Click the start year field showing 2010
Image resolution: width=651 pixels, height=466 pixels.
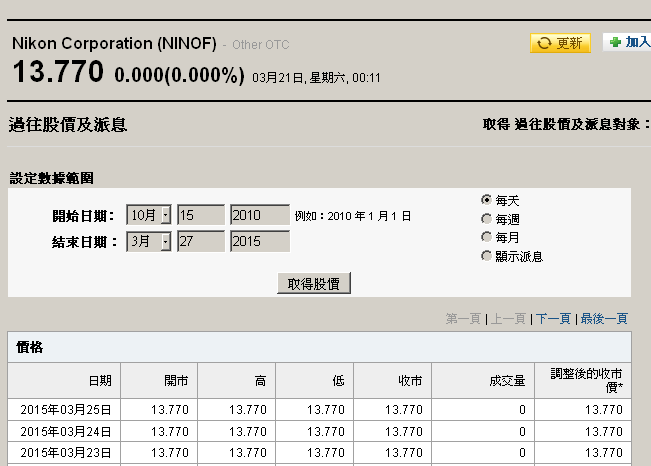coord(260,215)
